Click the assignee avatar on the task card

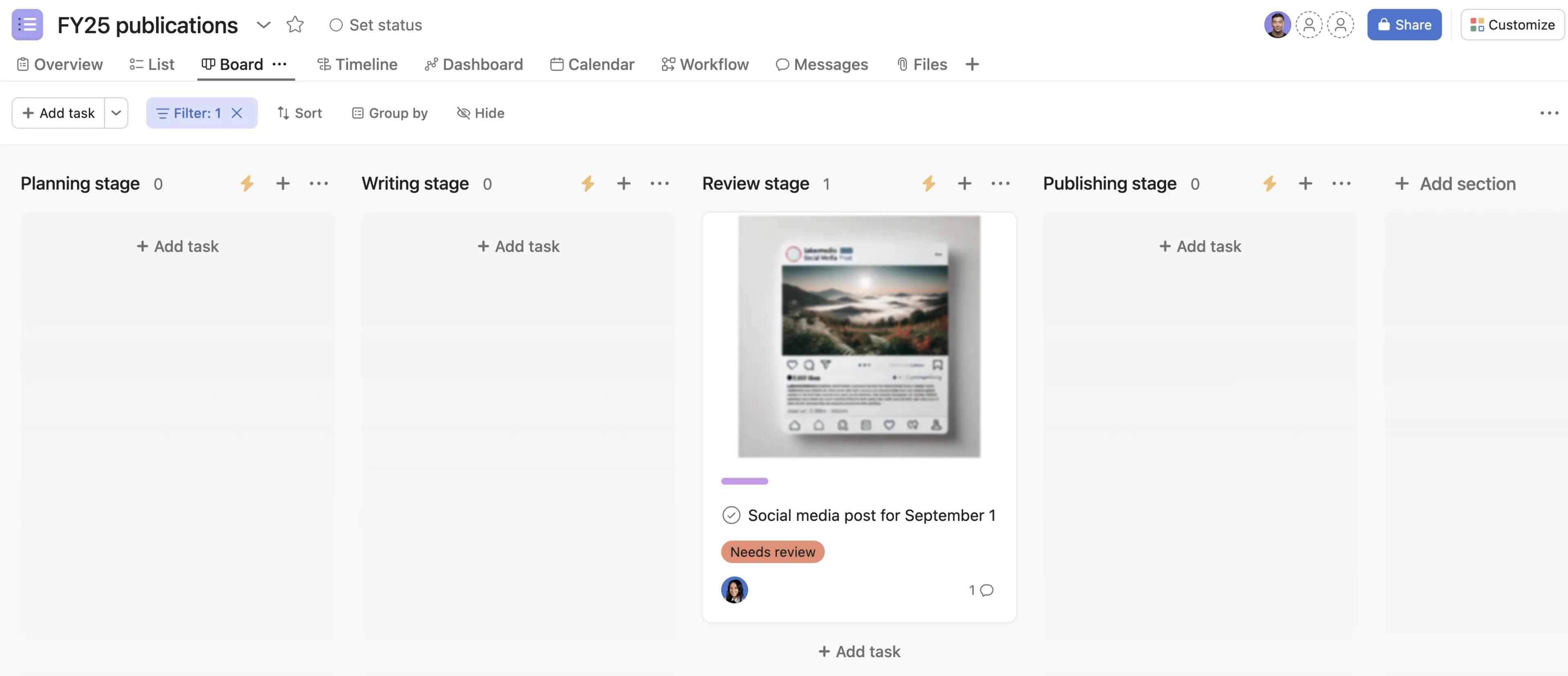click(734, 589)
